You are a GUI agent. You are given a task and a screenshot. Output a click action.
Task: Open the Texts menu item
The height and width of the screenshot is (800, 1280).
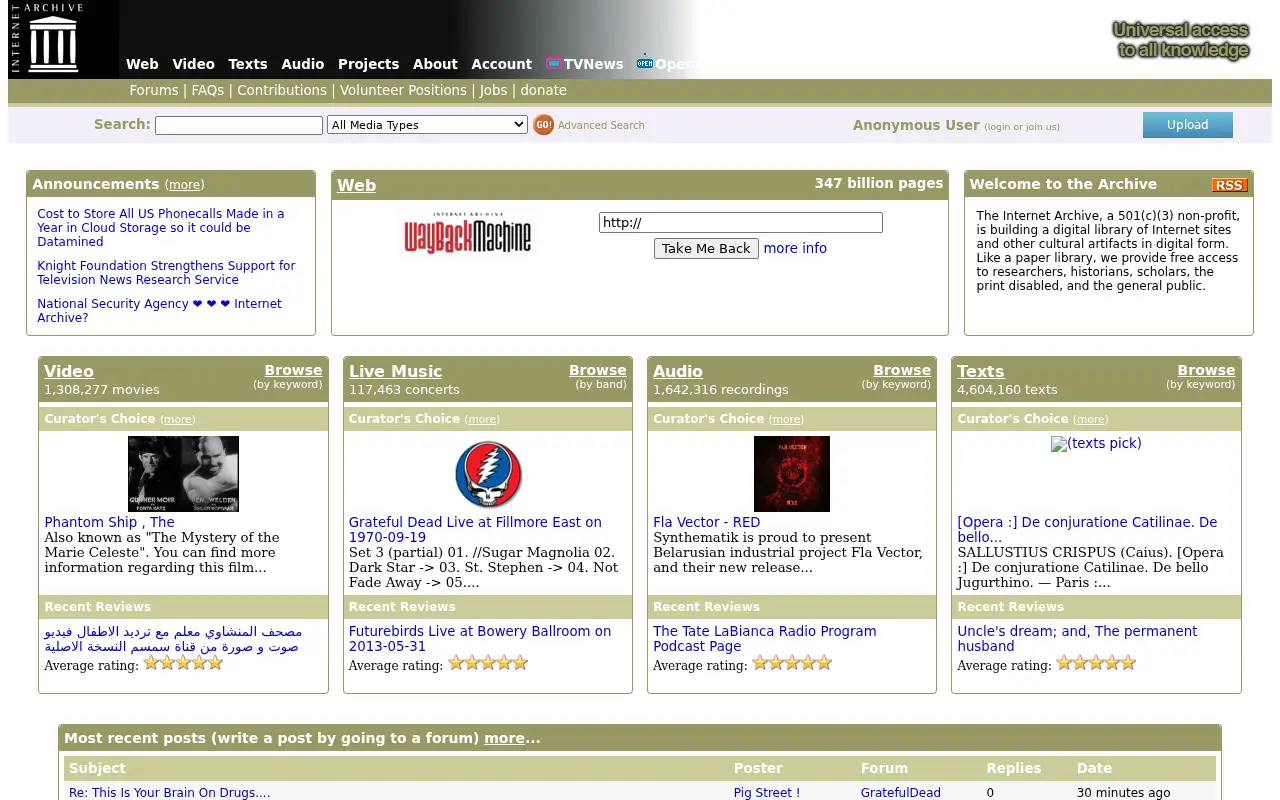pos(248,64)
